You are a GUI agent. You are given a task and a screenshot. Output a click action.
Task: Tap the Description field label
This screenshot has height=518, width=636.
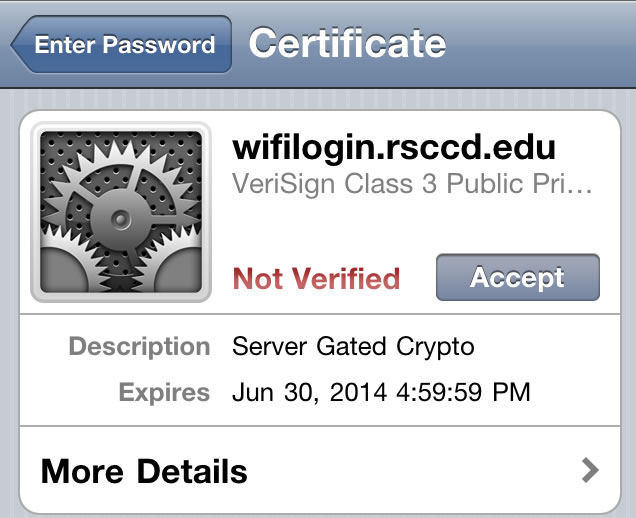[139, 347]
